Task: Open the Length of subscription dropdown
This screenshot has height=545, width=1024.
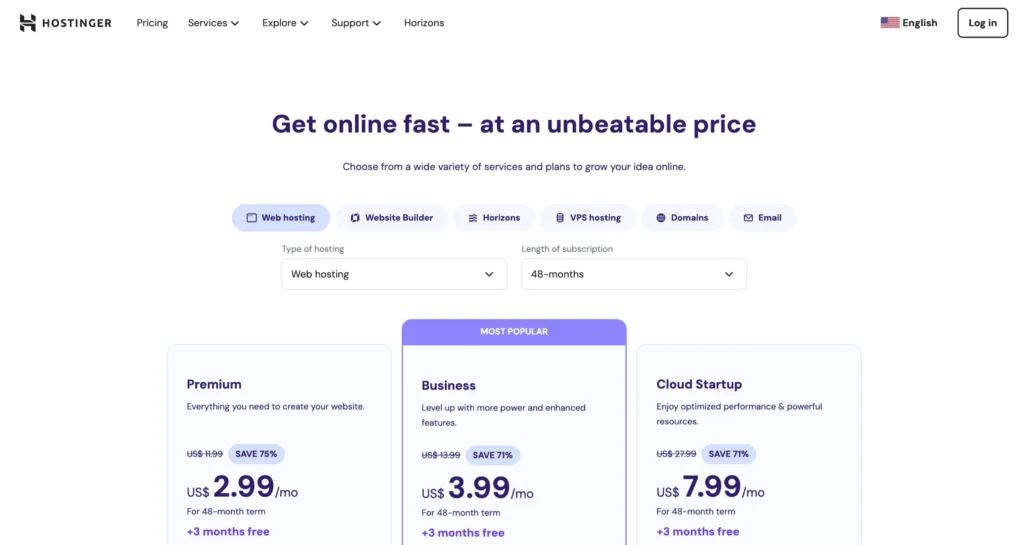Action: pos(633,274)
